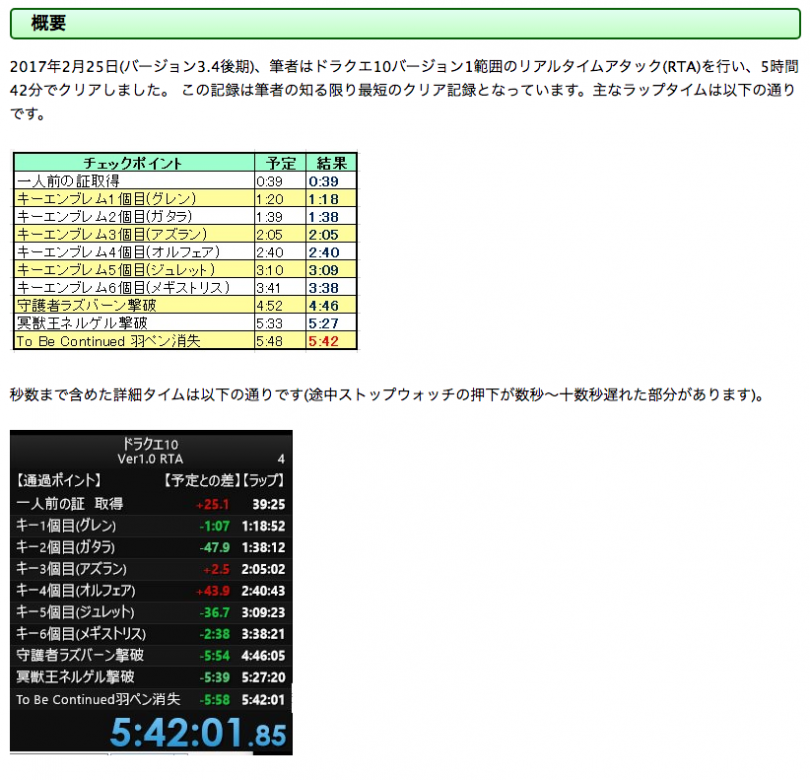Click the result time 3:38
The image size is (810, 780).
(x=323, y=288)
